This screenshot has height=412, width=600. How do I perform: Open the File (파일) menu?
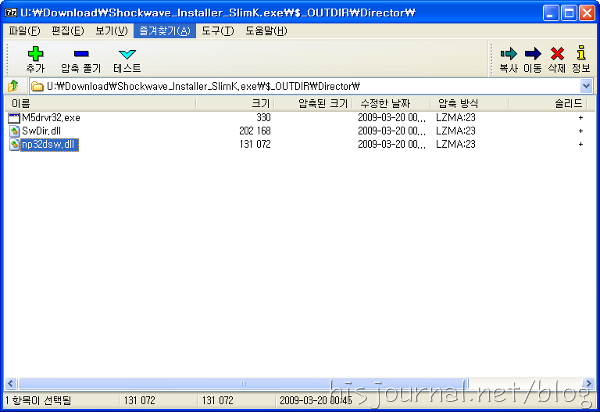point(24,31)
